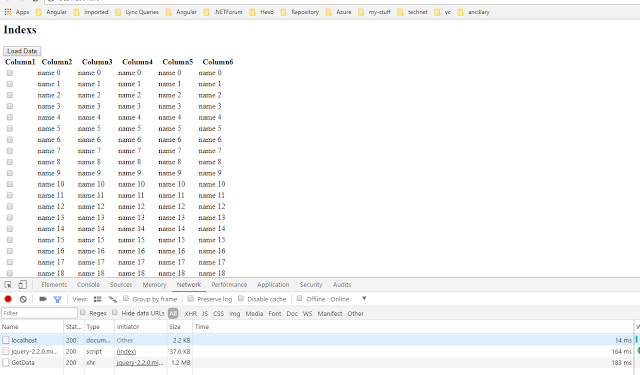Screen dimensions: 640x375
Task: Toggle the device toolbar icon
Action: pyautogui.click(x=22, y=285)
